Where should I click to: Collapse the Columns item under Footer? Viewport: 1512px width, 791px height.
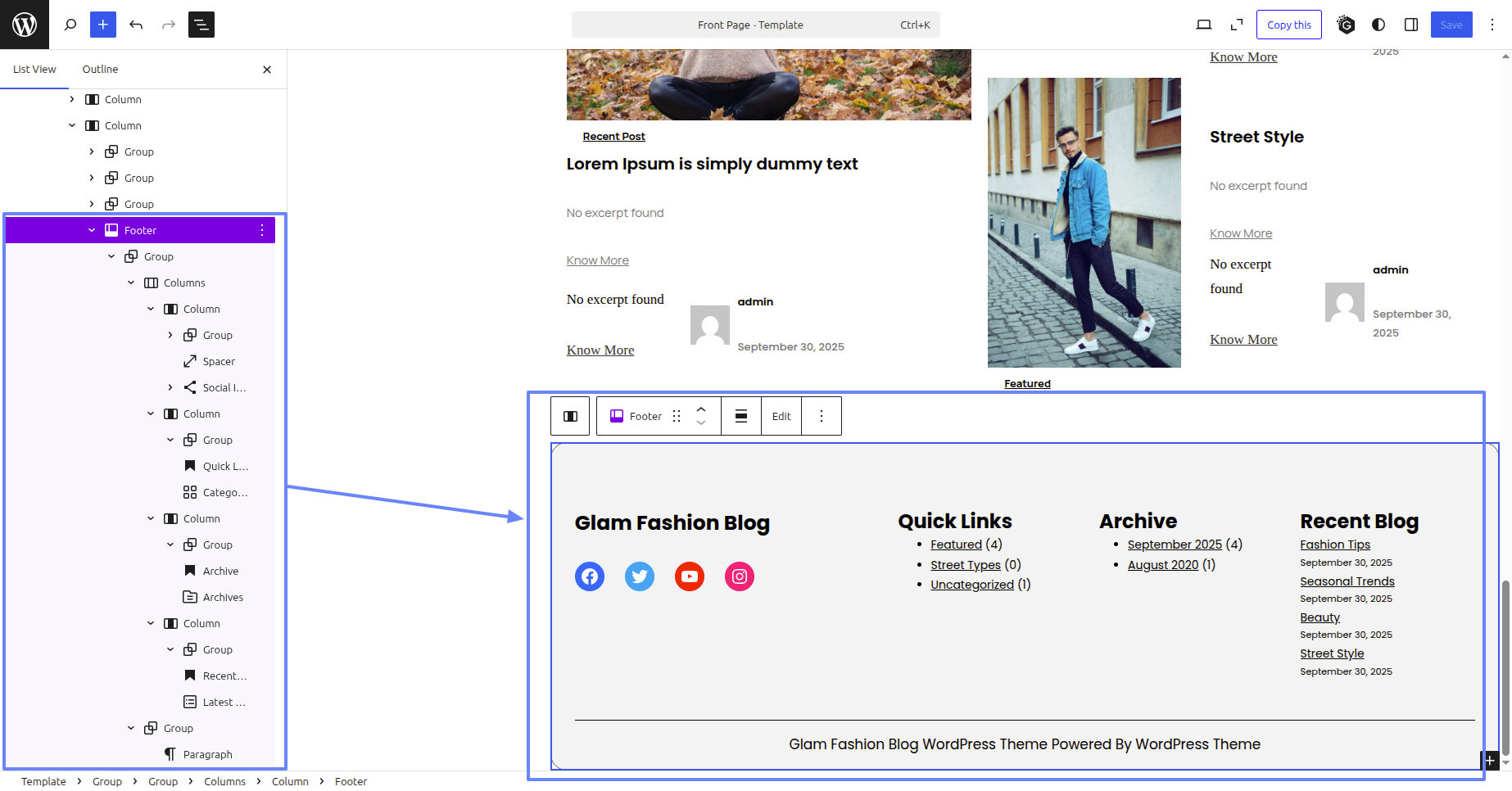(x=131, y=282)
